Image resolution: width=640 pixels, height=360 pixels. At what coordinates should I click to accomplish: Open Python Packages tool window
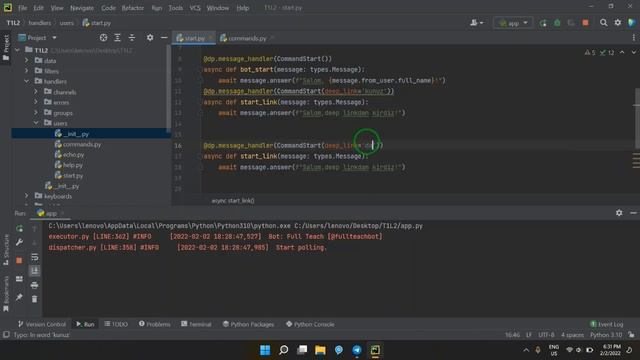(x=248, y=324)
